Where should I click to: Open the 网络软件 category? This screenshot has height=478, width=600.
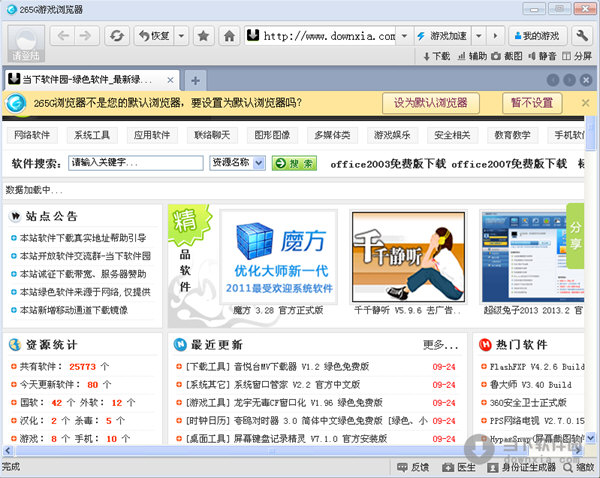coord(32,135)
